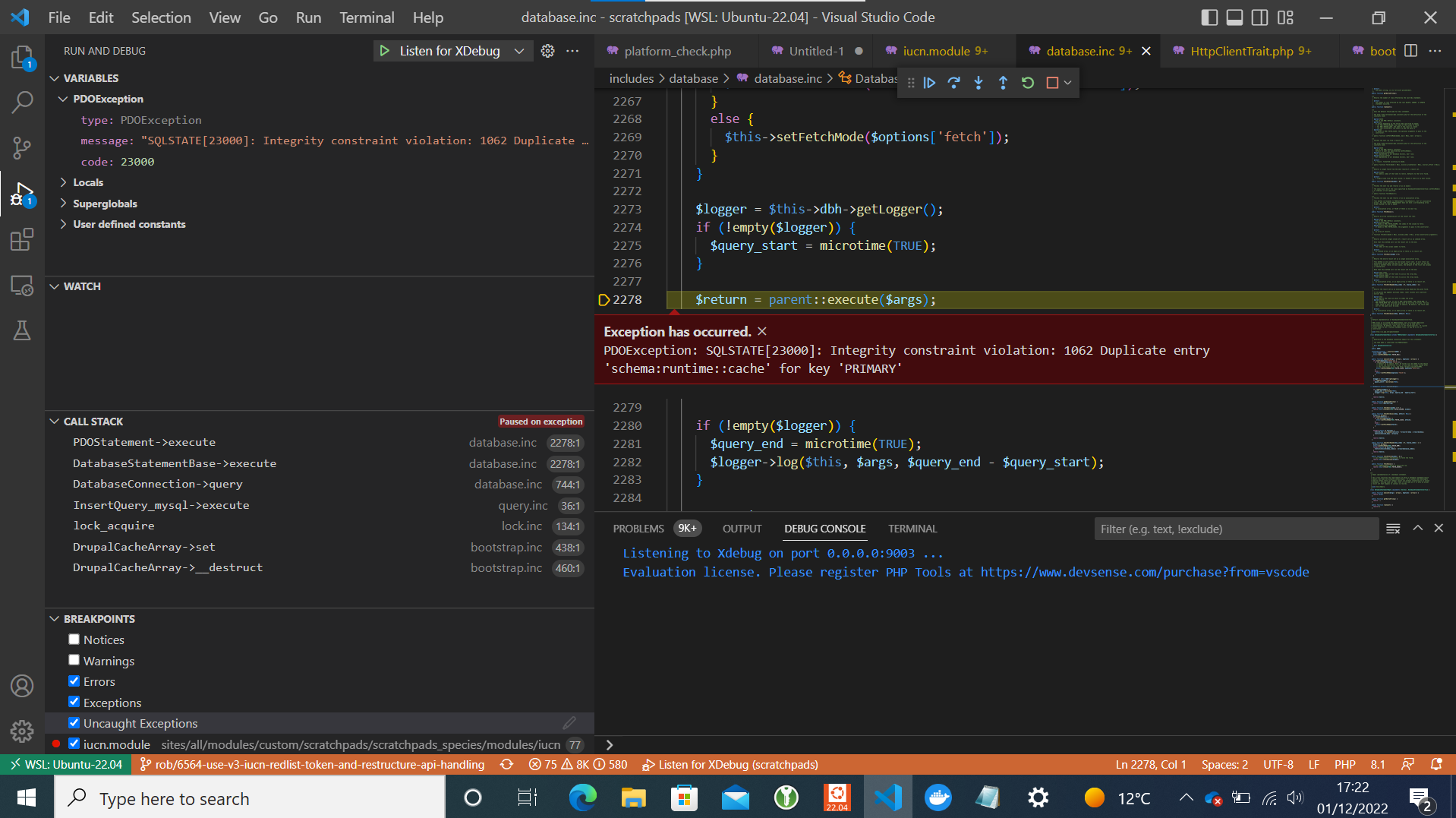The height and width of the screenshot is (818, 1456).
Task: Click the debug console filter field
Action: [x=1236, y=528]
